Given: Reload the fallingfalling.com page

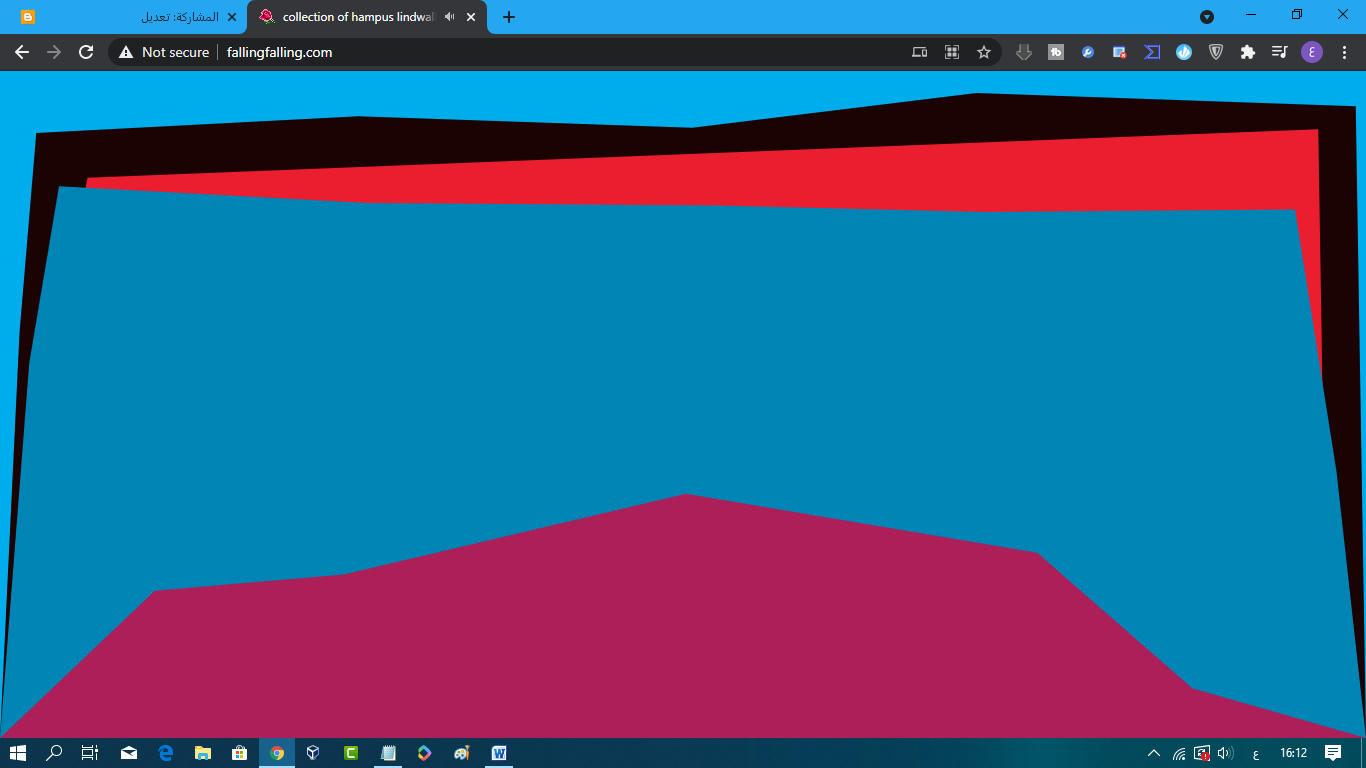Looking at the screenshot, I should [86, 52].
